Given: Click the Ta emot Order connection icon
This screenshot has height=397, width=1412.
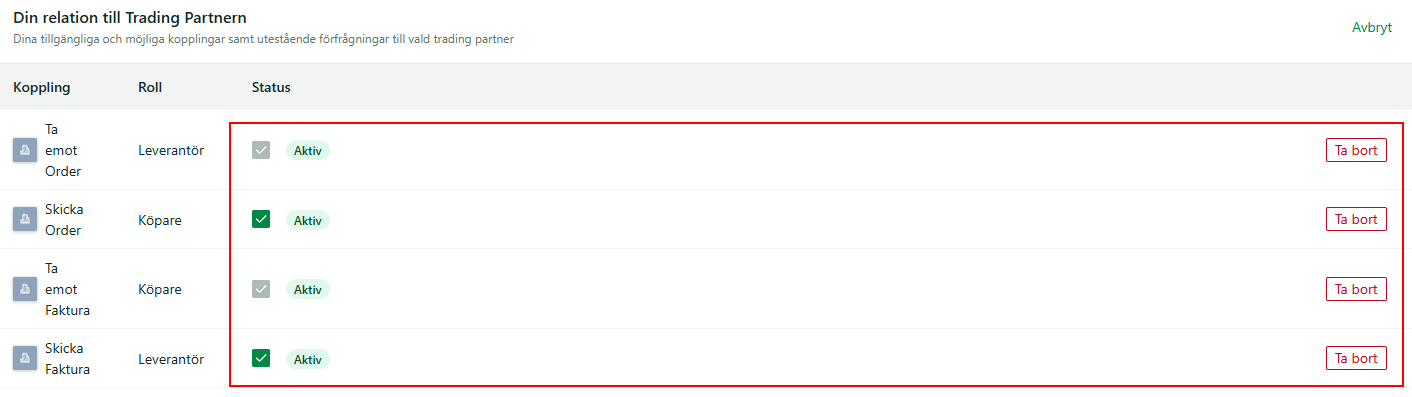Looking at the screenshot, I should (x=25, y=150).
